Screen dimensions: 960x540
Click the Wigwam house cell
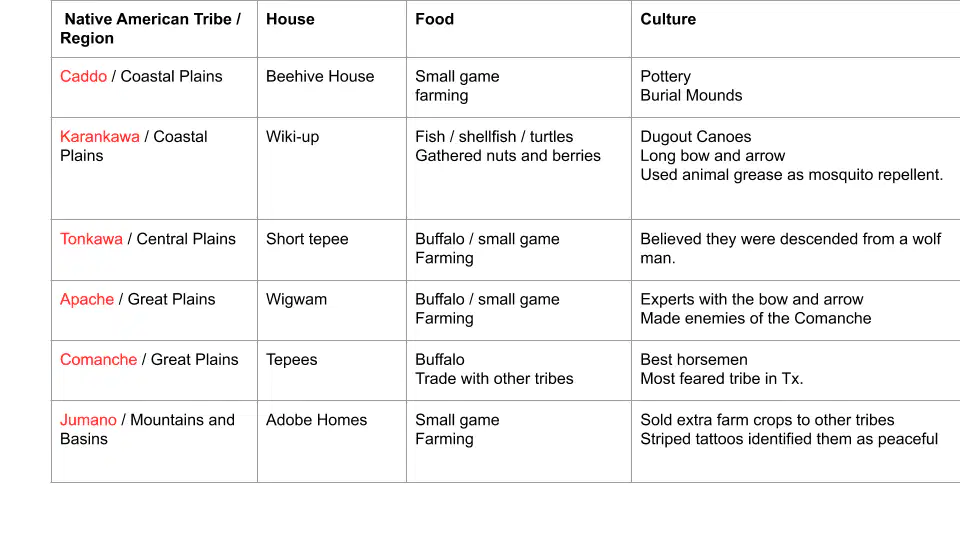tap(332, 310)
